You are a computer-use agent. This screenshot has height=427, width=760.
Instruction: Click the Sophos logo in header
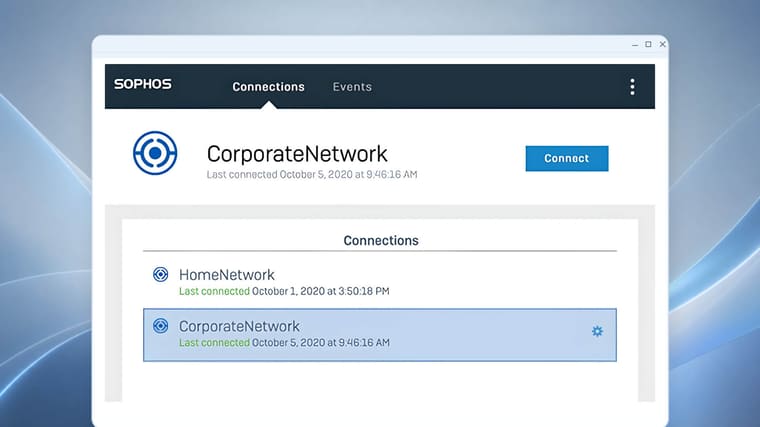(x=142, y=84)
